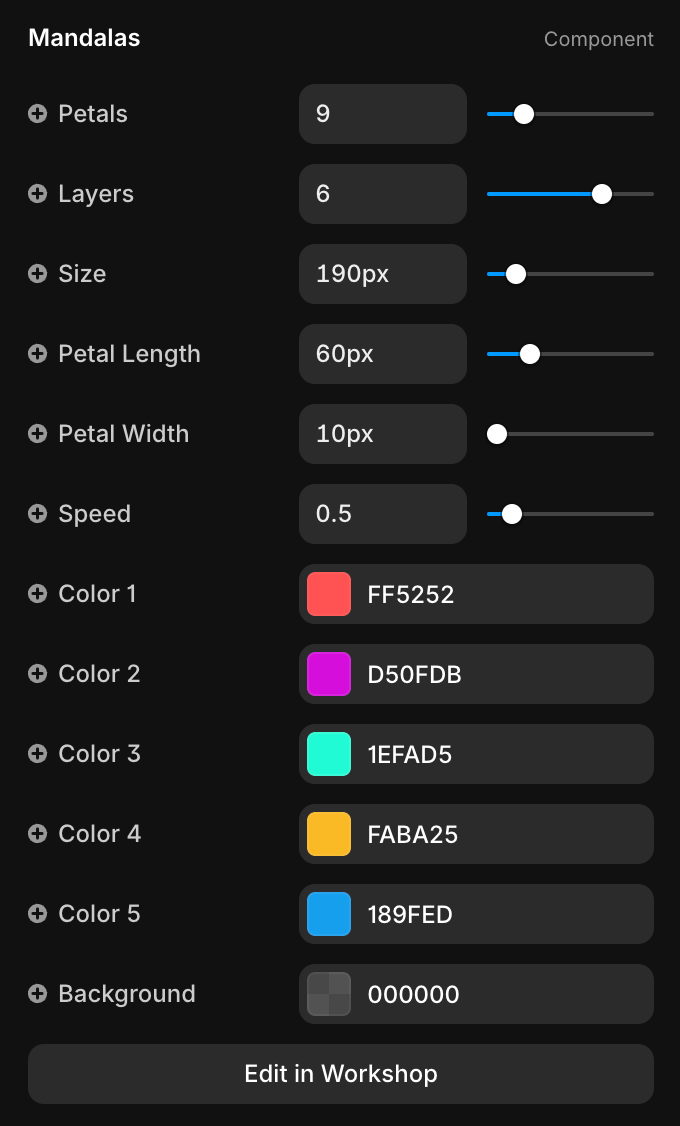
Task: Click the plus icon beside Speed
Action: click(37, 514)
